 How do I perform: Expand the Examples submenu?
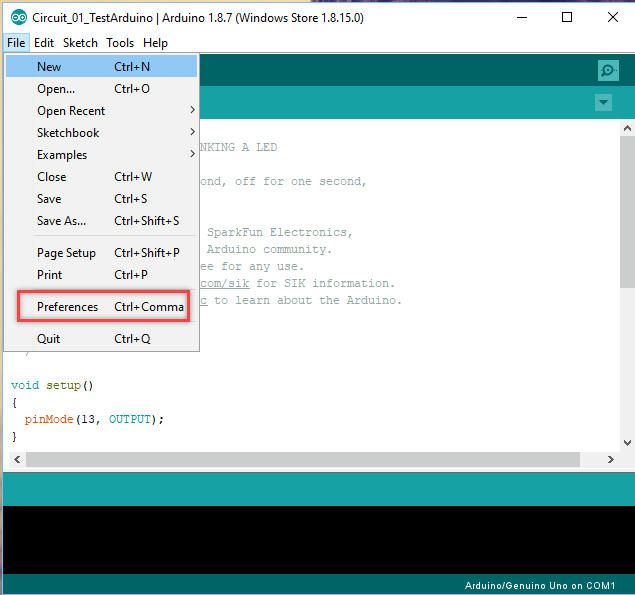click(x=101, y=154)
